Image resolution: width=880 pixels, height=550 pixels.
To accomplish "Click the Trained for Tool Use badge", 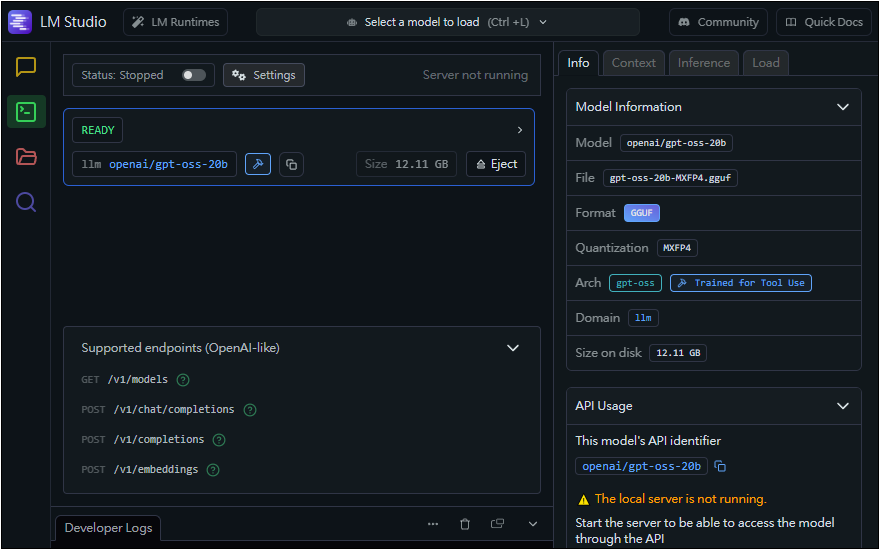I will click(x=741, y=283).
